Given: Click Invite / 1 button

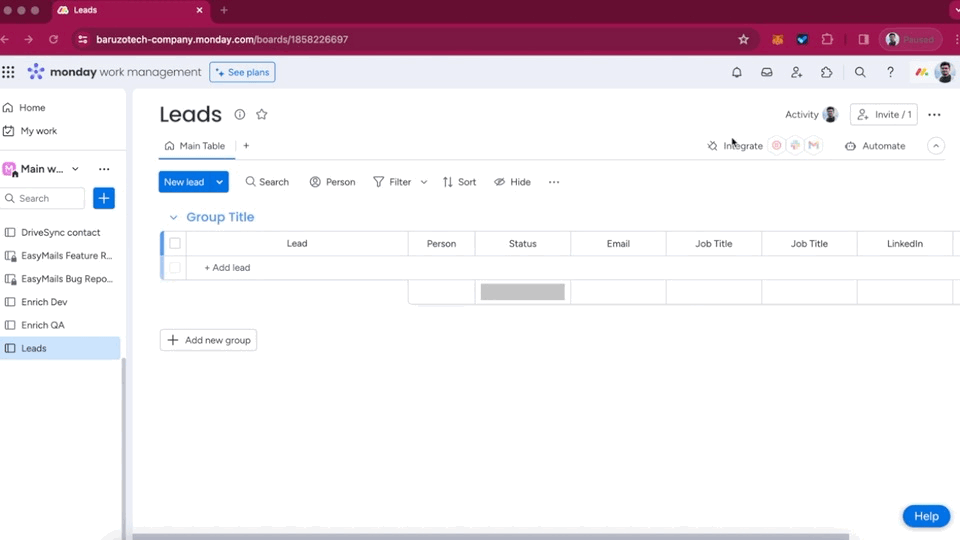Looking at the screenshot, I should [883, 114].
